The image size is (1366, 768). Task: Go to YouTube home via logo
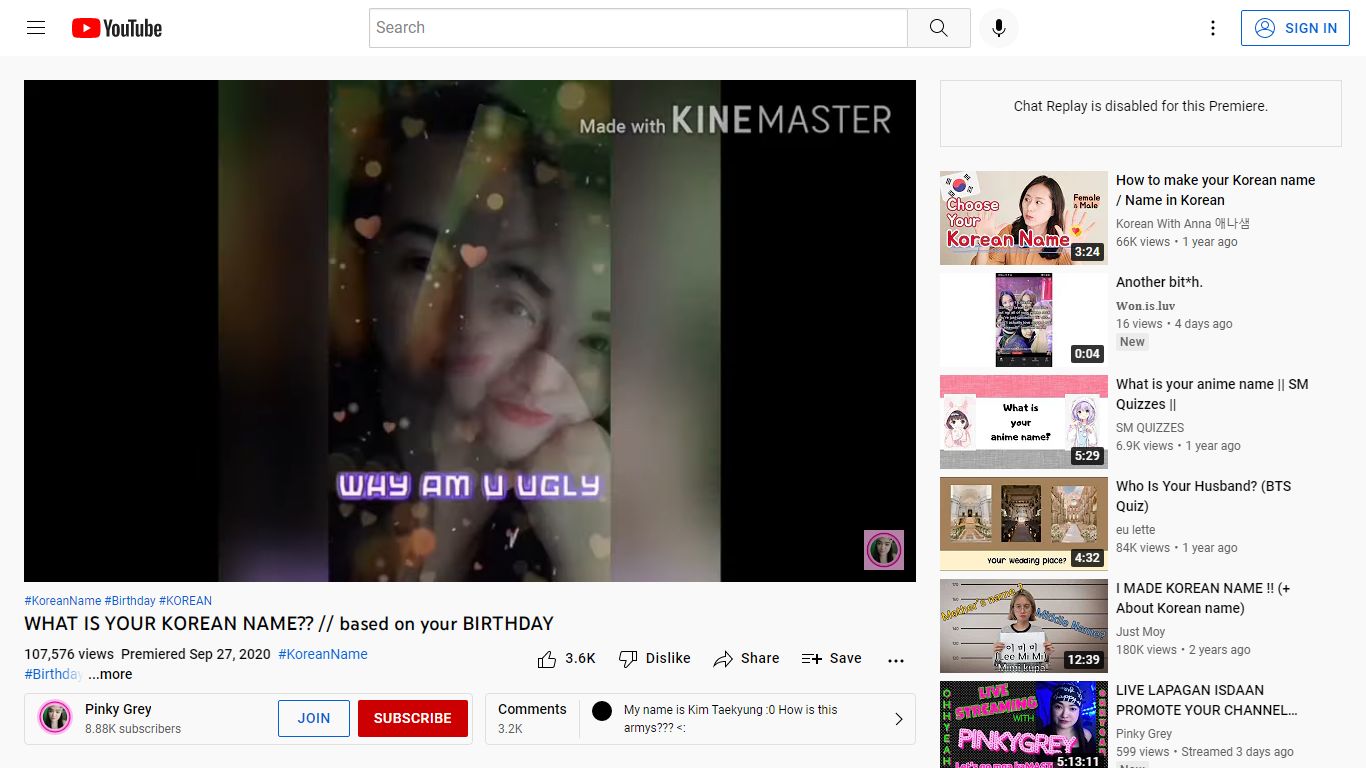click(117, 28)
